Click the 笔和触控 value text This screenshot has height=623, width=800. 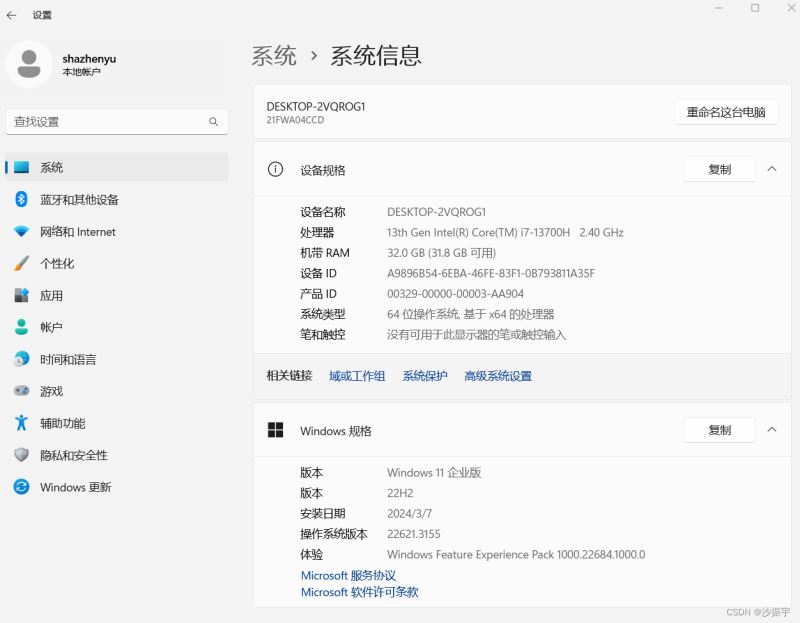[476, 334]
